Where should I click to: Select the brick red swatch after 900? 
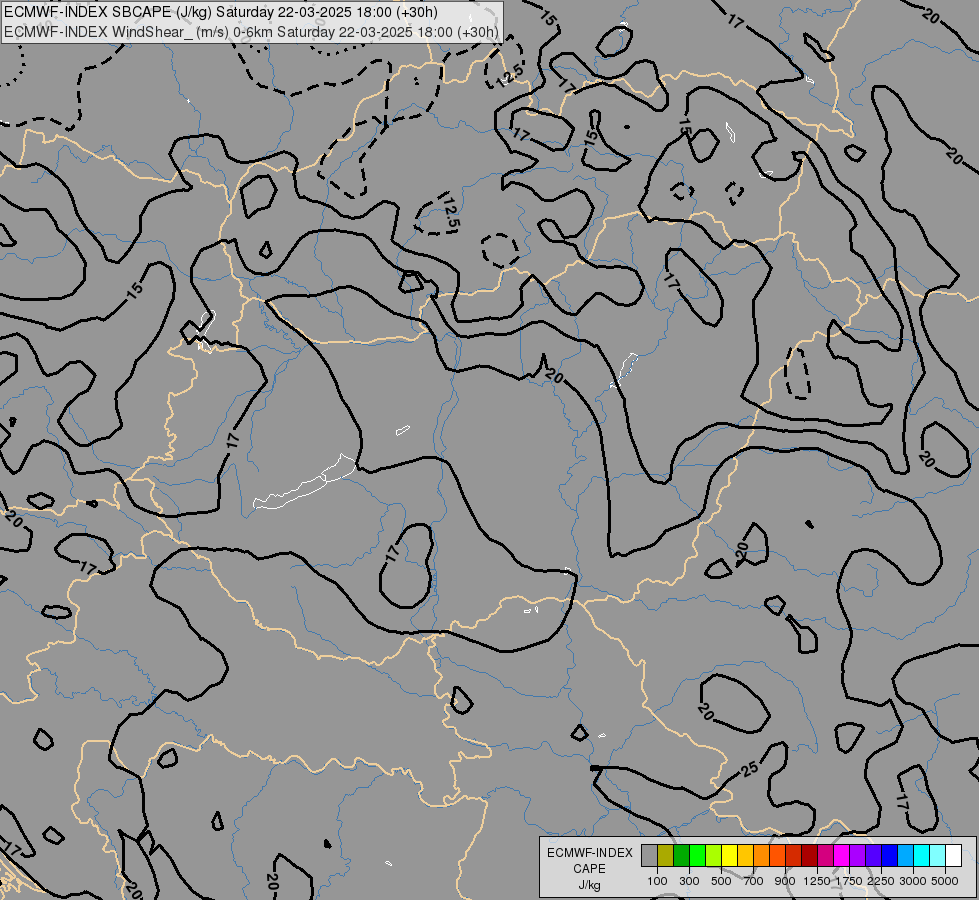click(794, 856)
